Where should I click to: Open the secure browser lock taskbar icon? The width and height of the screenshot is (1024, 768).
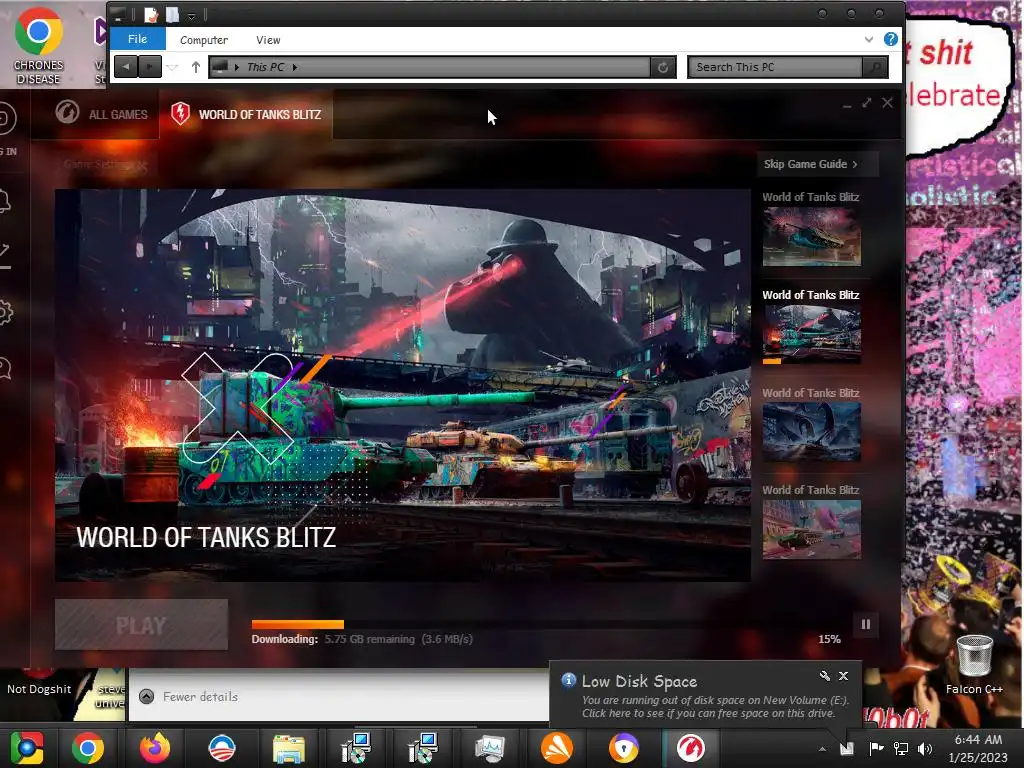click(624, 748)
